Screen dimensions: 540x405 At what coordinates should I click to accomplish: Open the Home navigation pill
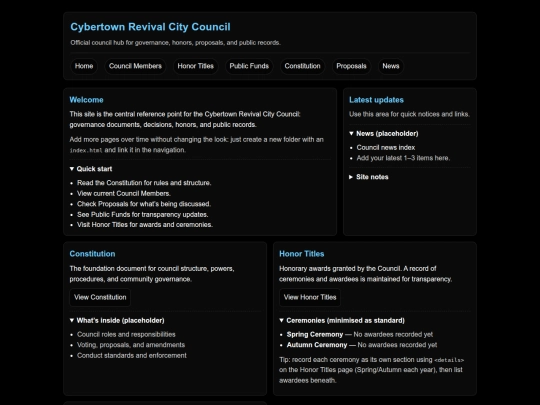(x=84, y=66)
